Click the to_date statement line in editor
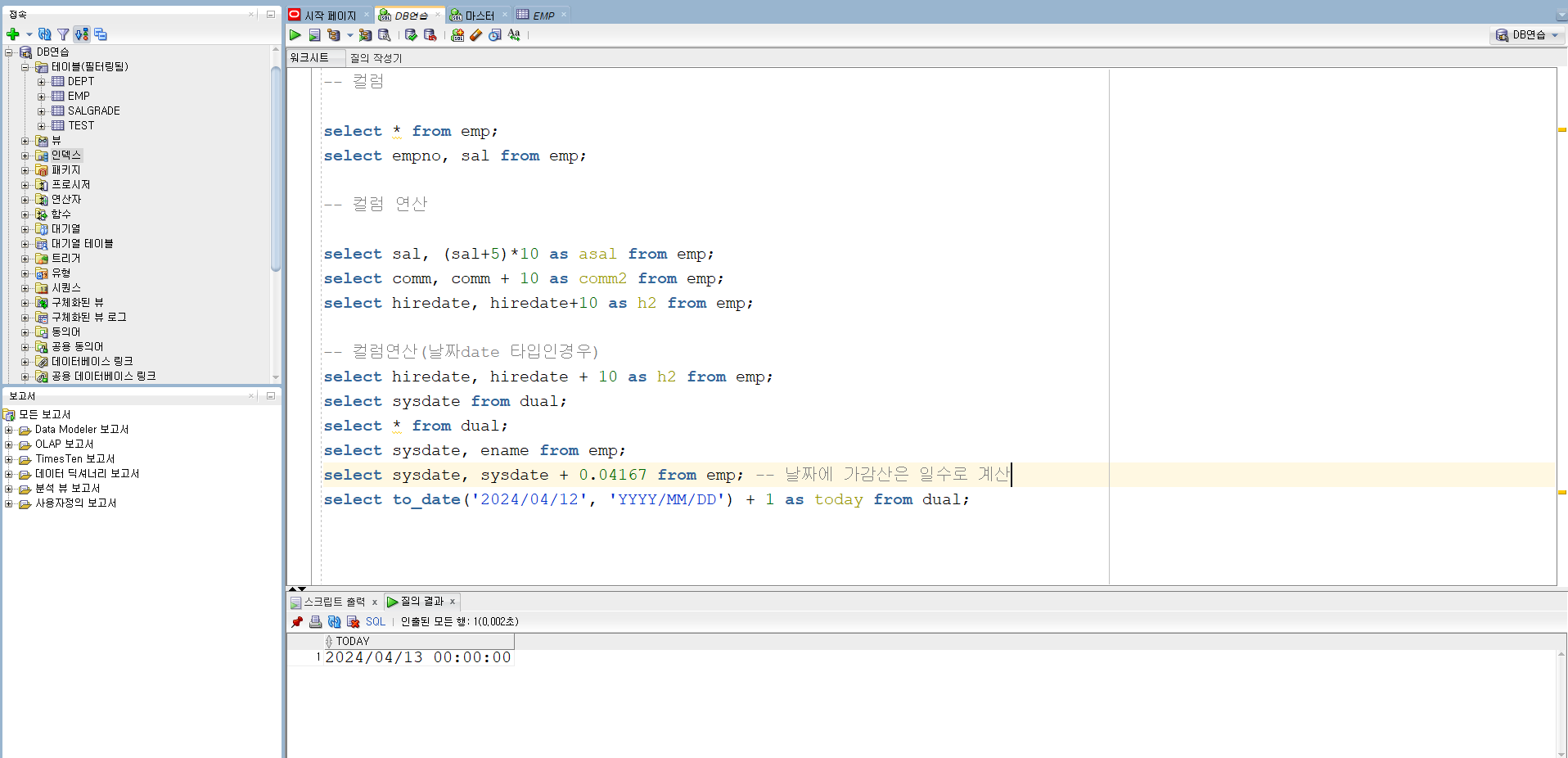This screenshot has width=1568, height=758. point(646,499)
